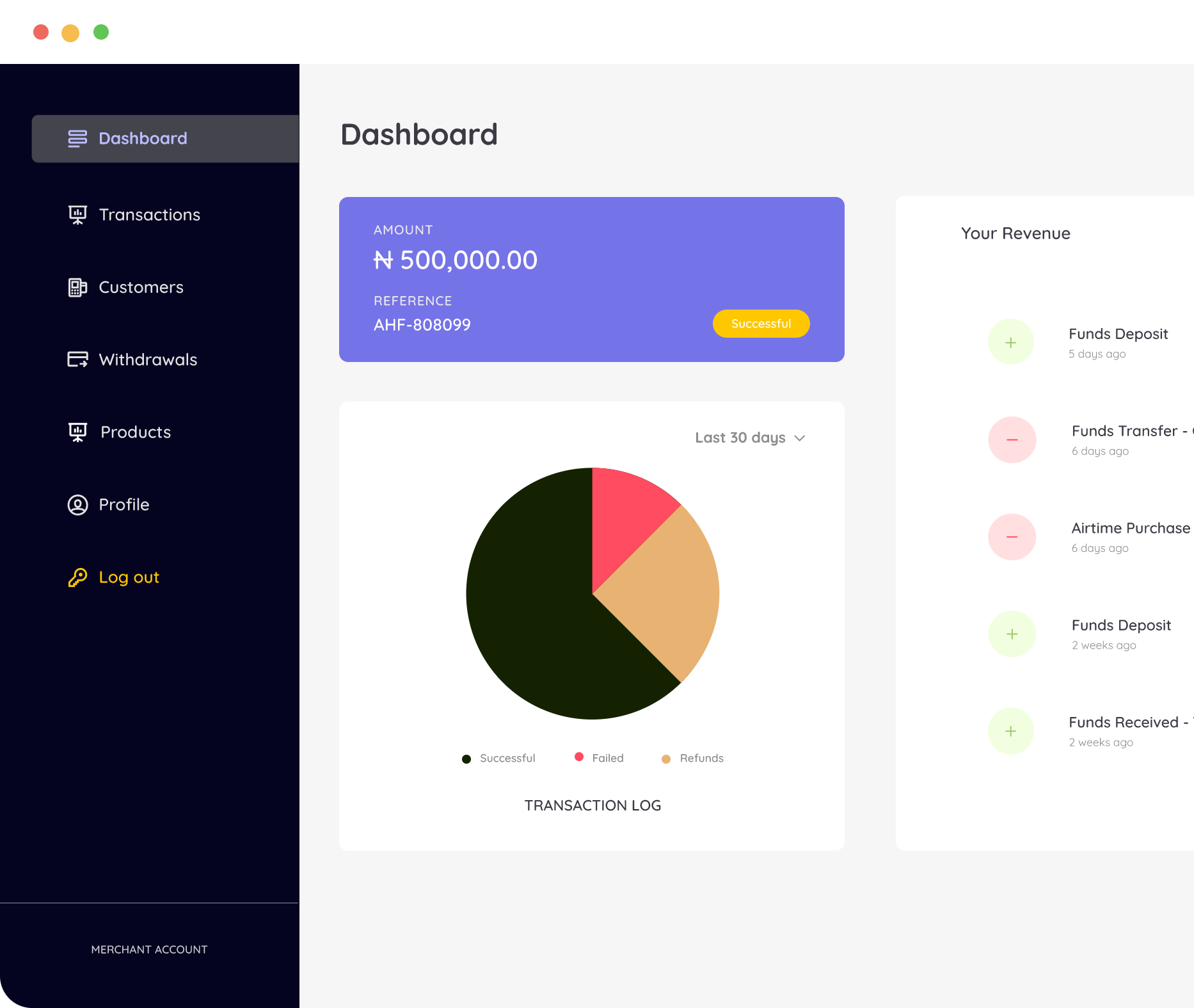
Task: Click the plus icon next to Funds Deposit
Action: coord(1011,342)
